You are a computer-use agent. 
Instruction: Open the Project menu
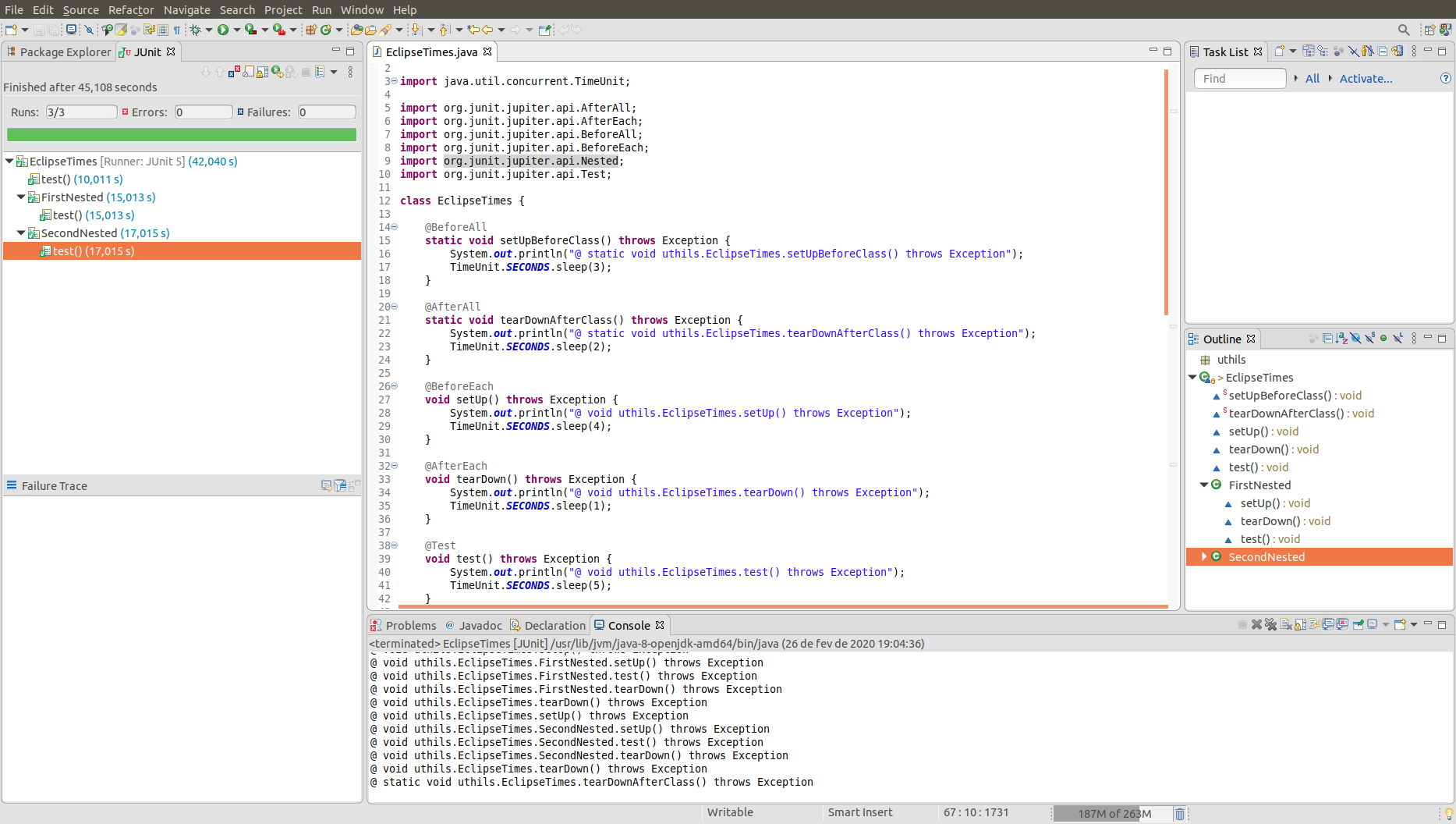[283, 9]
